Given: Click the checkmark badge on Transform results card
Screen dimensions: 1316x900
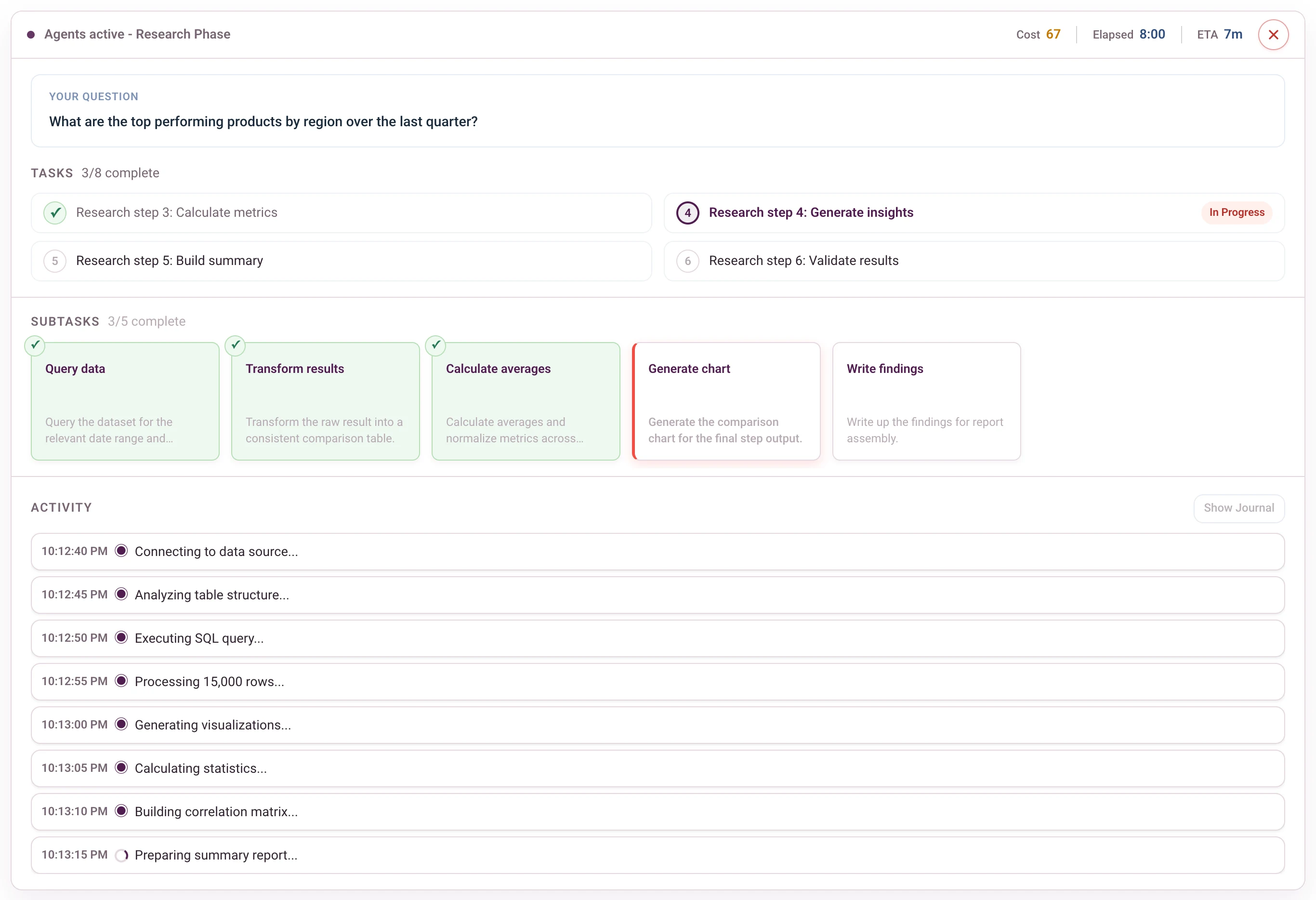Looking at the screenshot, I should [x=235, y=345].
